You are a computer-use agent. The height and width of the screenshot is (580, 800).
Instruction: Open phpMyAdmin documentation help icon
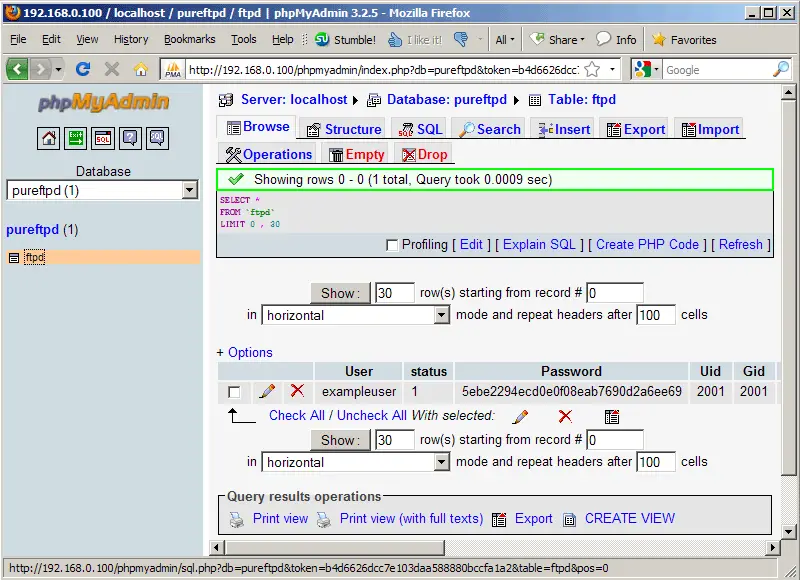130,138
